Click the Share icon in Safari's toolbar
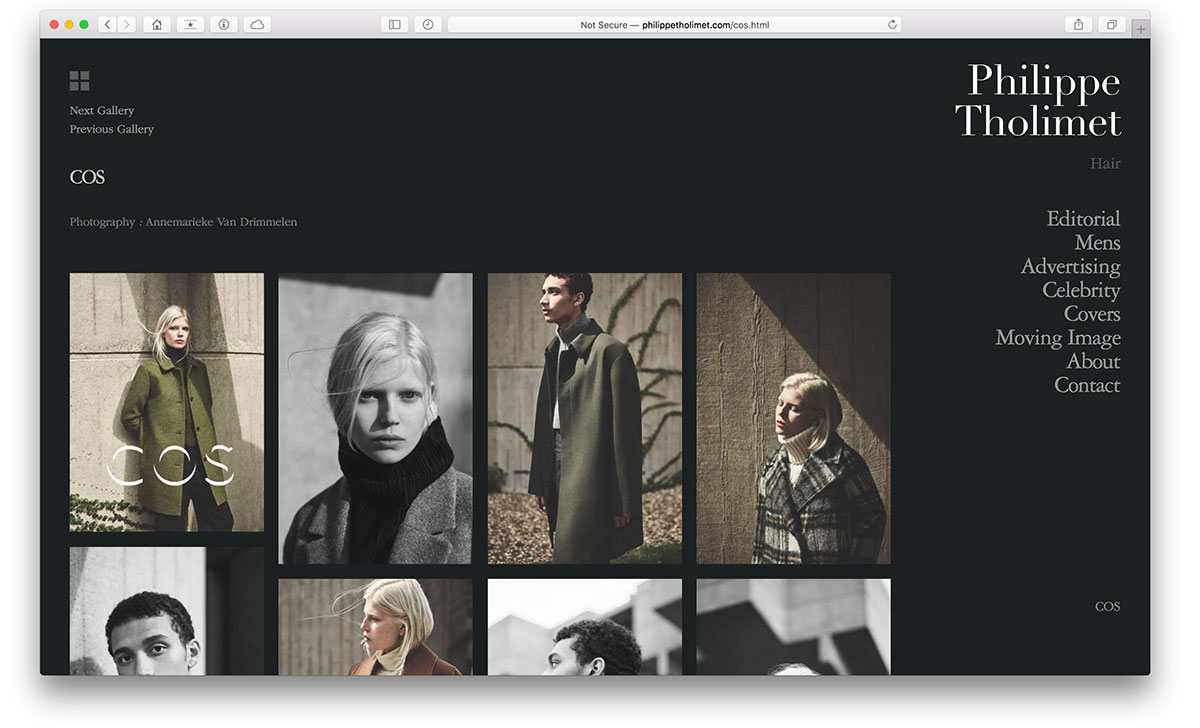 [1078, 24]
